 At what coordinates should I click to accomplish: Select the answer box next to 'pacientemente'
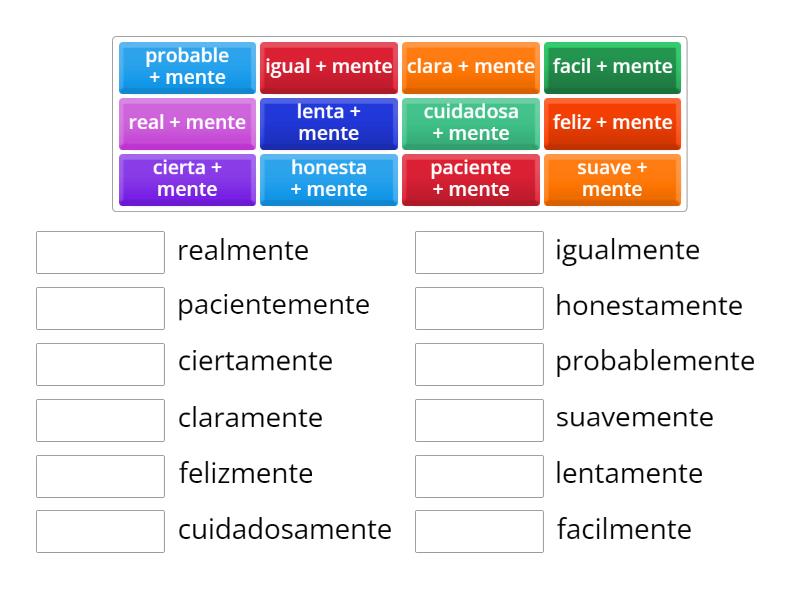[x=99, y=307]
